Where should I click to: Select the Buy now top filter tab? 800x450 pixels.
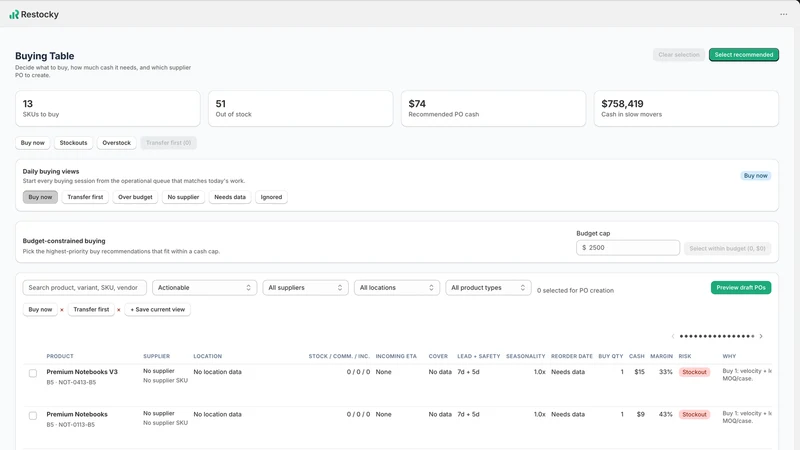click(x=33, y=143)
